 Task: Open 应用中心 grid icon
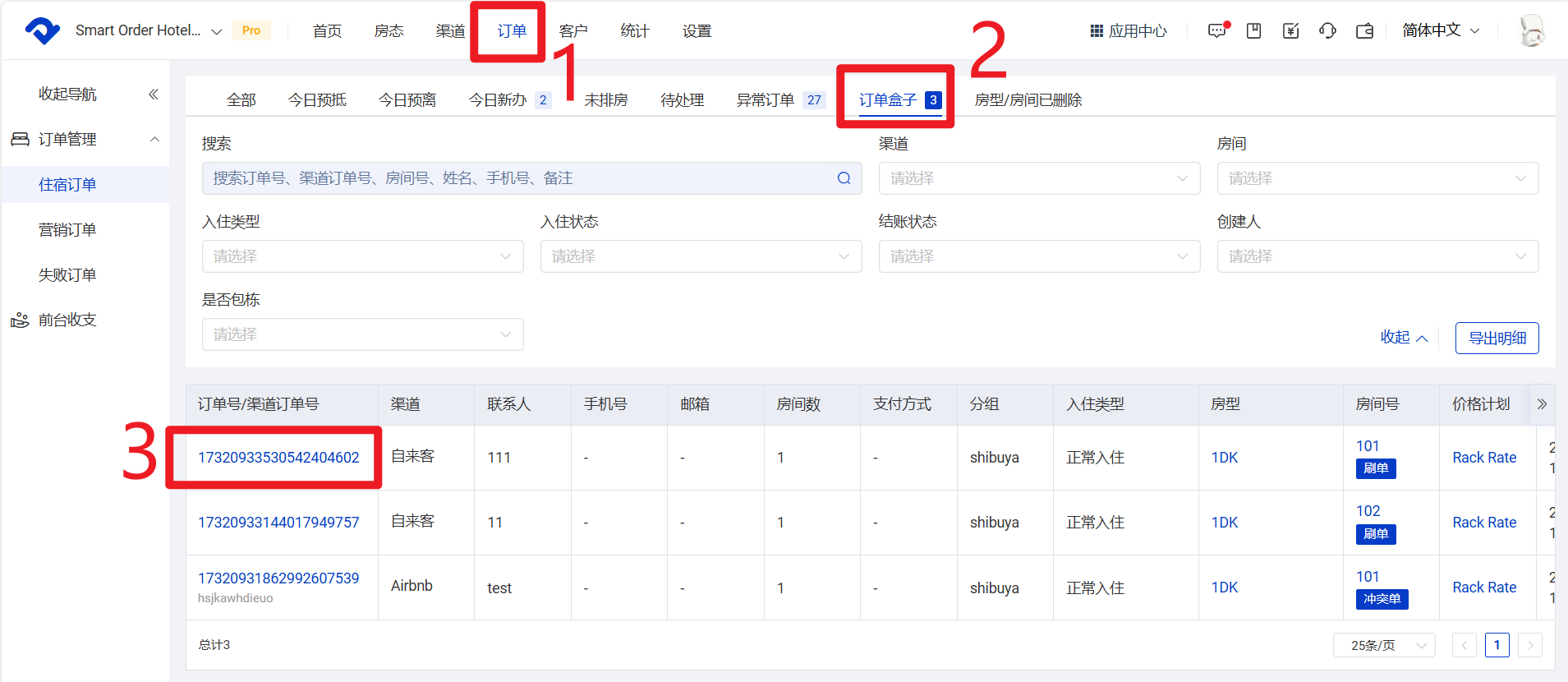(1097, 31)
